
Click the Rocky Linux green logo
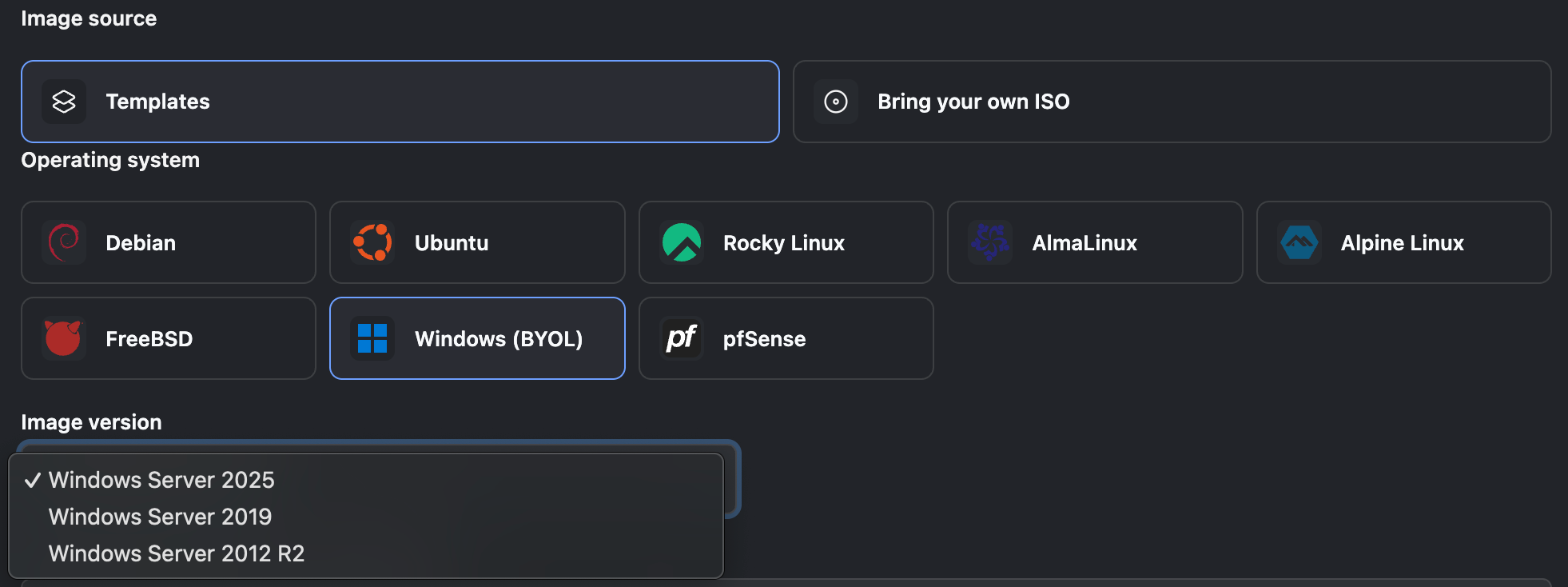[682, 242]
